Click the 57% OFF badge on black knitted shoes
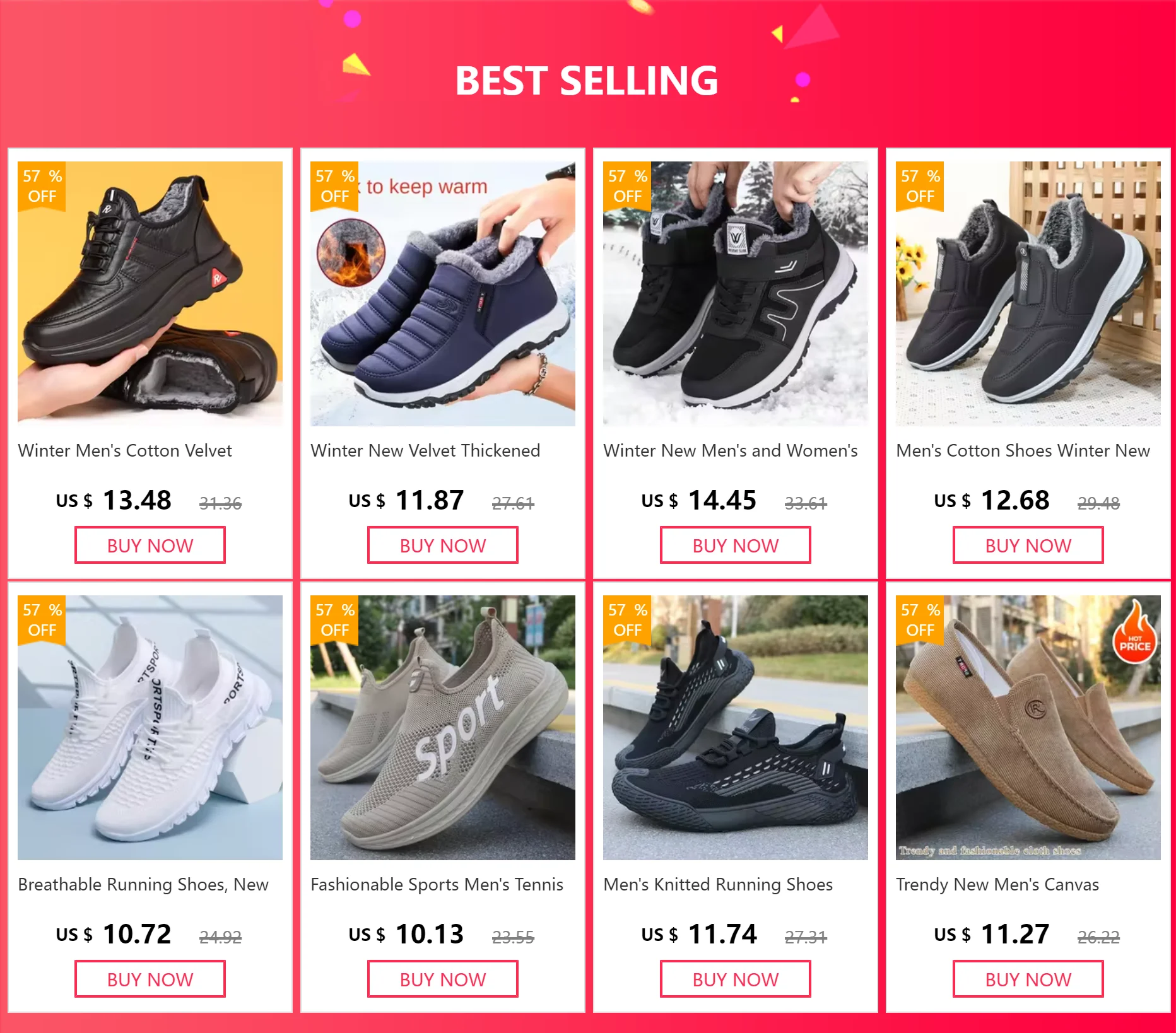The height and width of the screenshot is (1033, 1176). 627,620
